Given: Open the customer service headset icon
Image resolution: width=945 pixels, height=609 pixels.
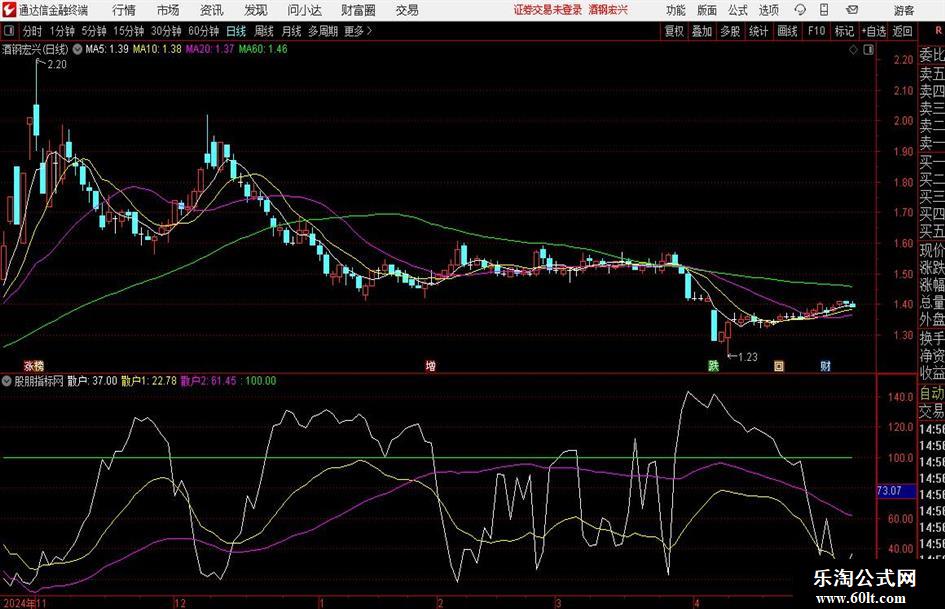Looking at the screenshot, I should coord(800,10).
